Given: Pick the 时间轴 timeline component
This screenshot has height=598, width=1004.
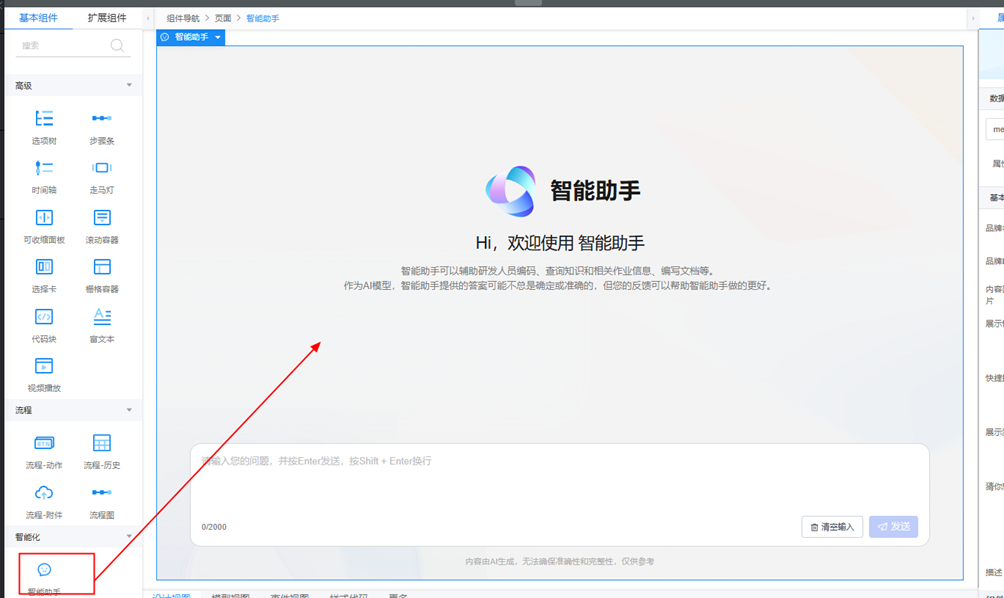Looking at the screenshot, I should pos(44,168).
